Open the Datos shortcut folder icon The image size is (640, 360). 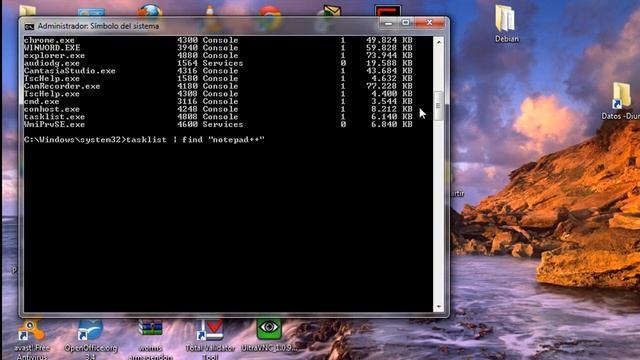click(x=622, y=96)
